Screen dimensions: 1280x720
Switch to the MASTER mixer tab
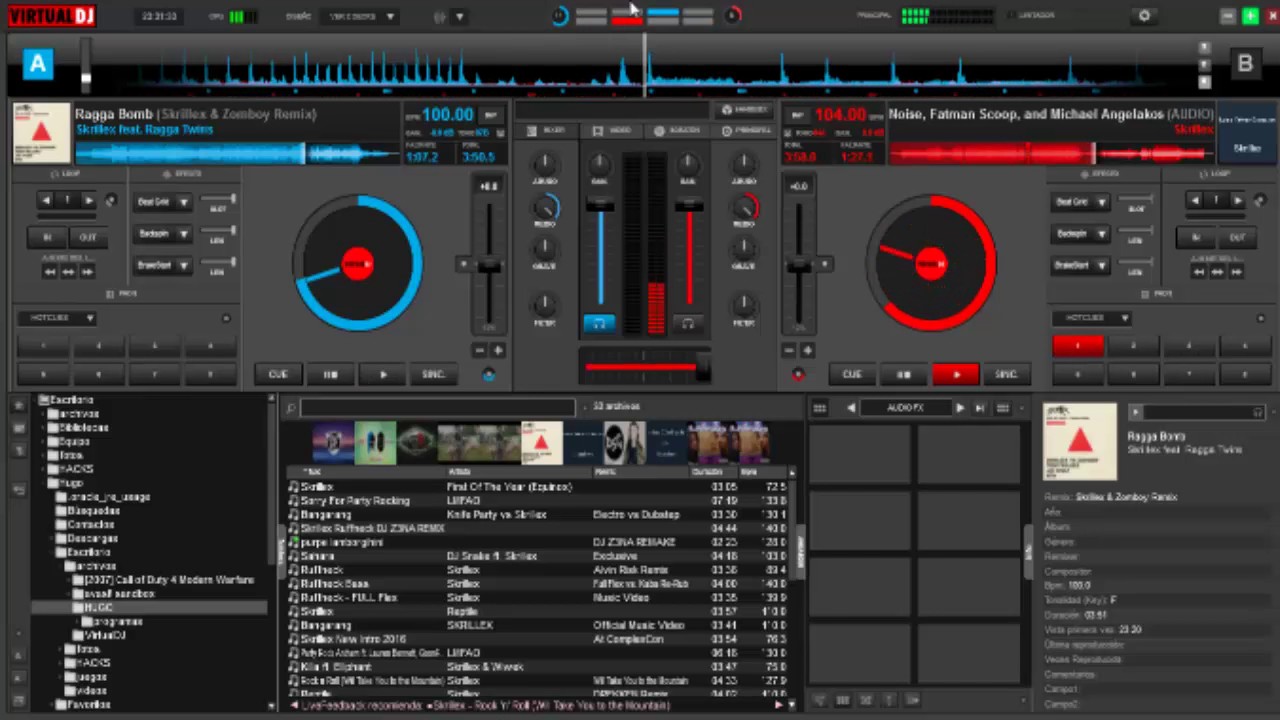746,131
